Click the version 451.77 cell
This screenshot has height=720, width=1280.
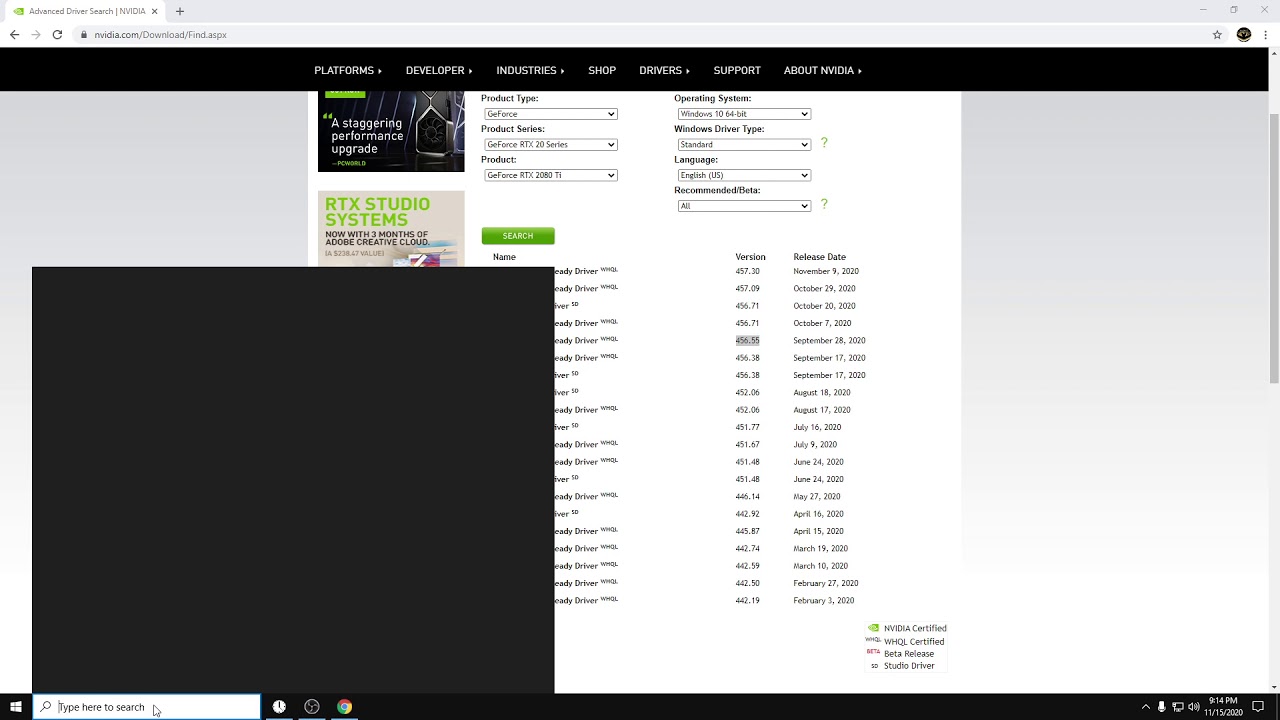[747, 427]
